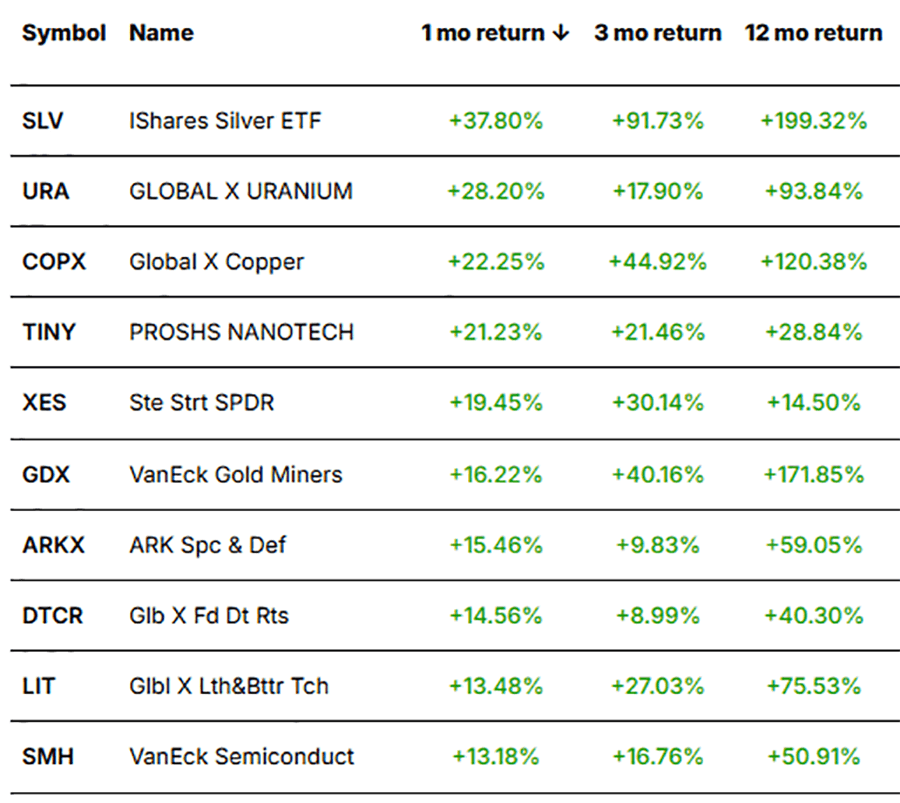The image size is (900, 803).
Task: Open the GDX ticker
Action: click(x=46, y=474)
